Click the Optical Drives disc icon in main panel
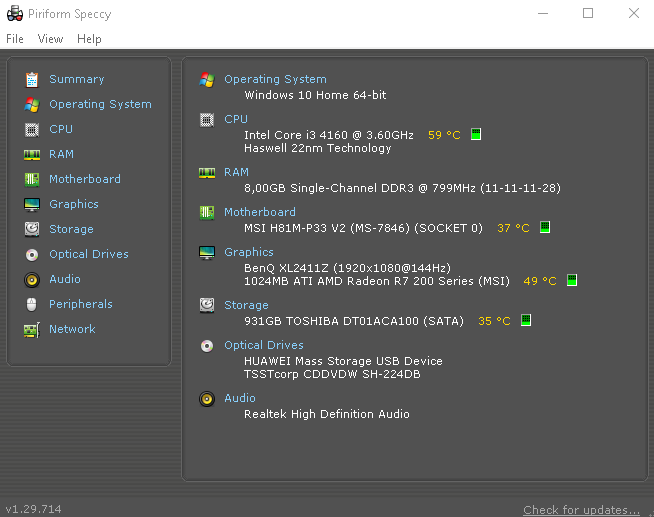 207,346
